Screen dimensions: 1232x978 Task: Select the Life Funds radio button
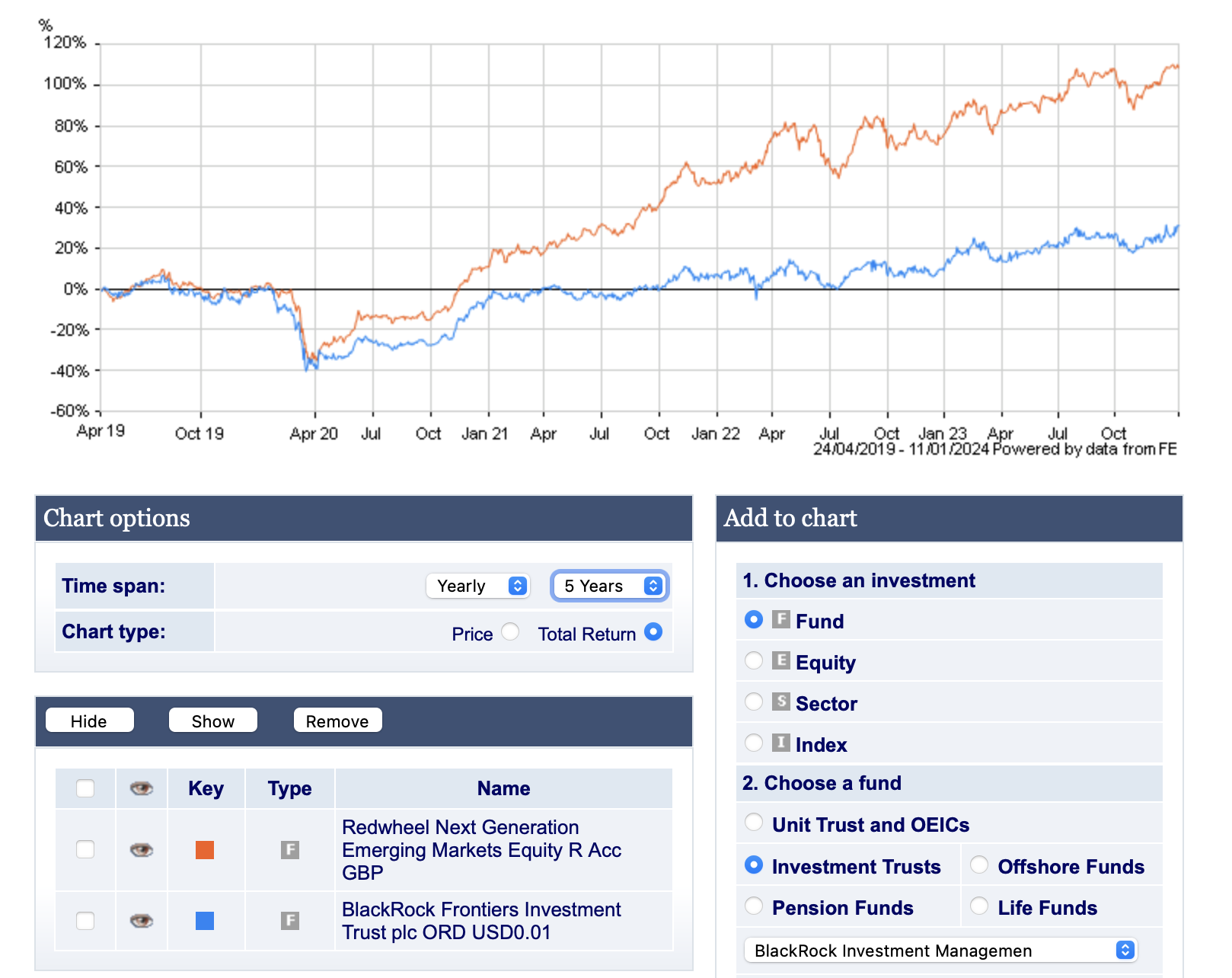click(979, 906)
